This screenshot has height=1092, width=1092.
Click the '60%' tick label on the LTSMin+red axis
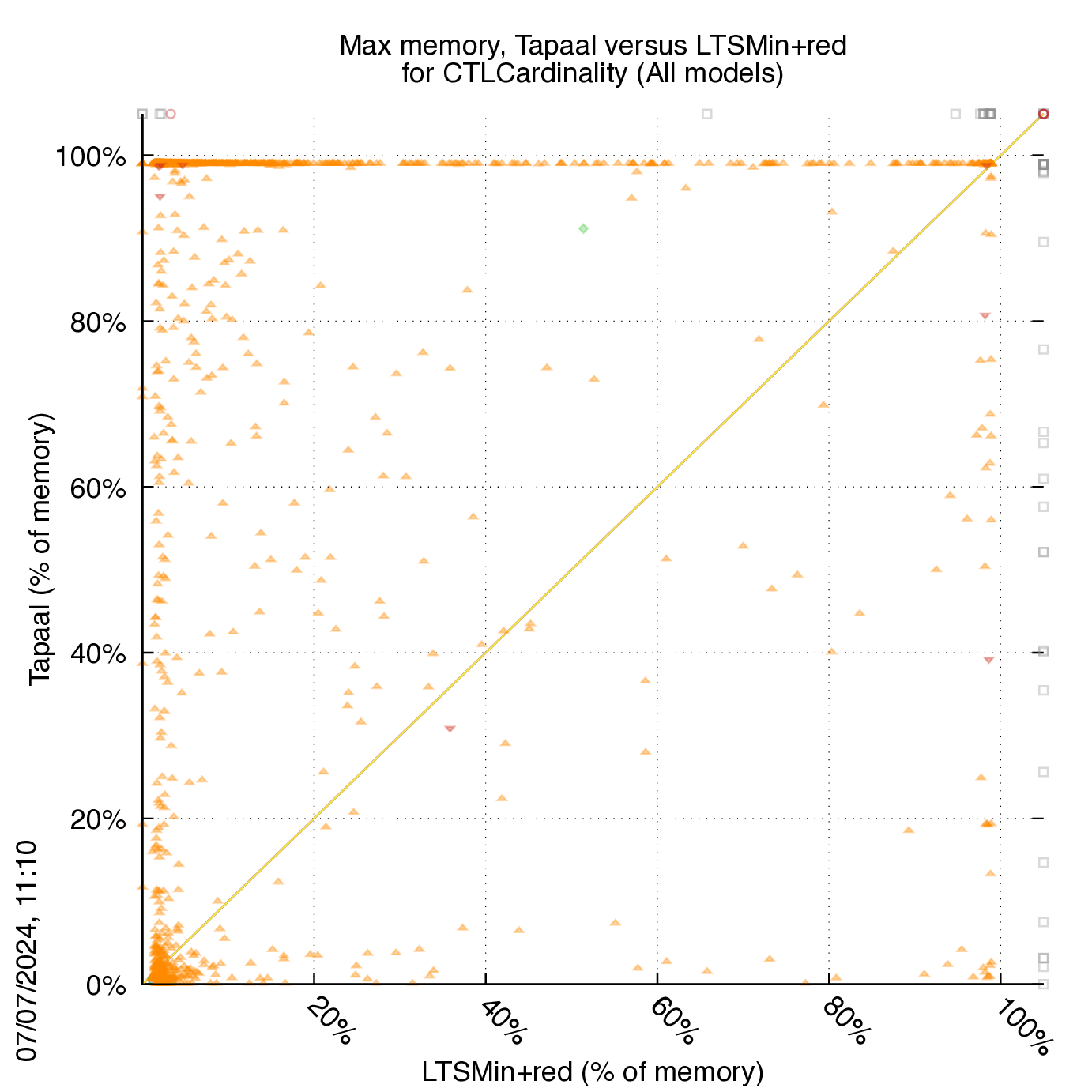click(x=674, y=1021)
